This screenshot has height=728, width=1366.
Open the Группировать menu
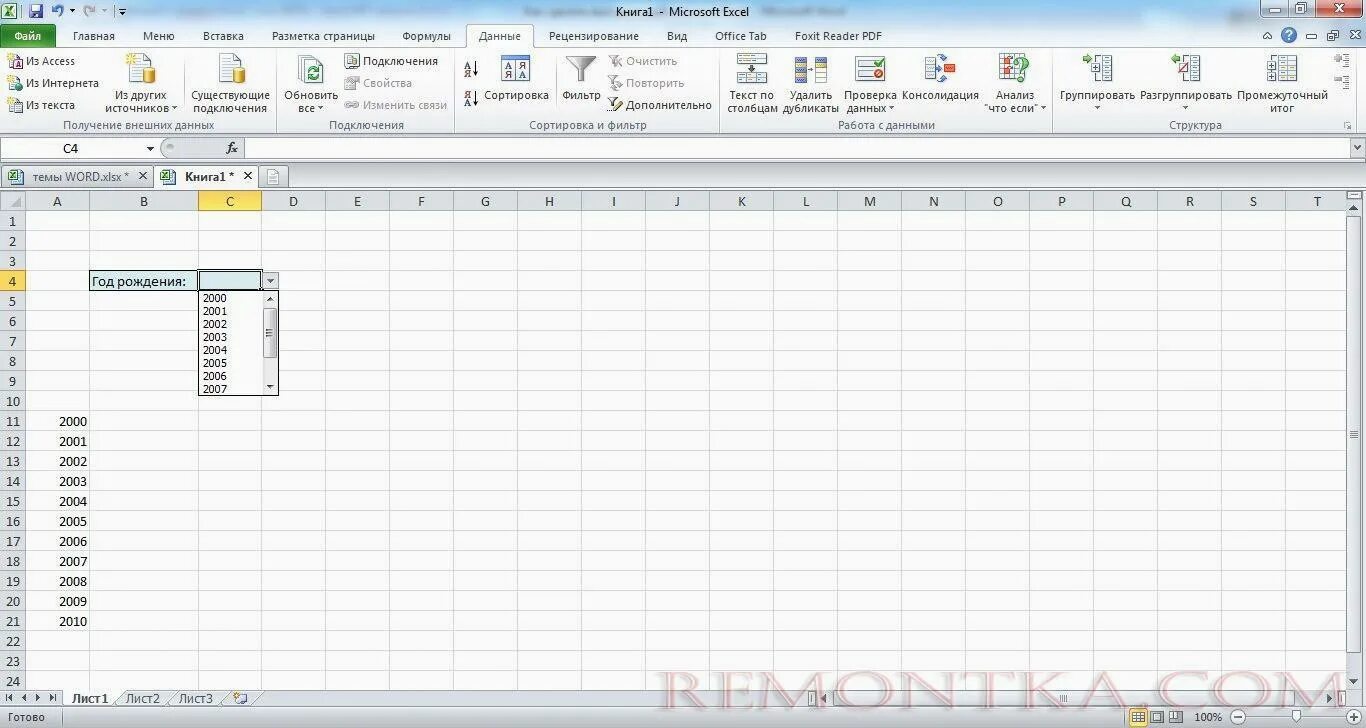click(x=1097, y=84)
